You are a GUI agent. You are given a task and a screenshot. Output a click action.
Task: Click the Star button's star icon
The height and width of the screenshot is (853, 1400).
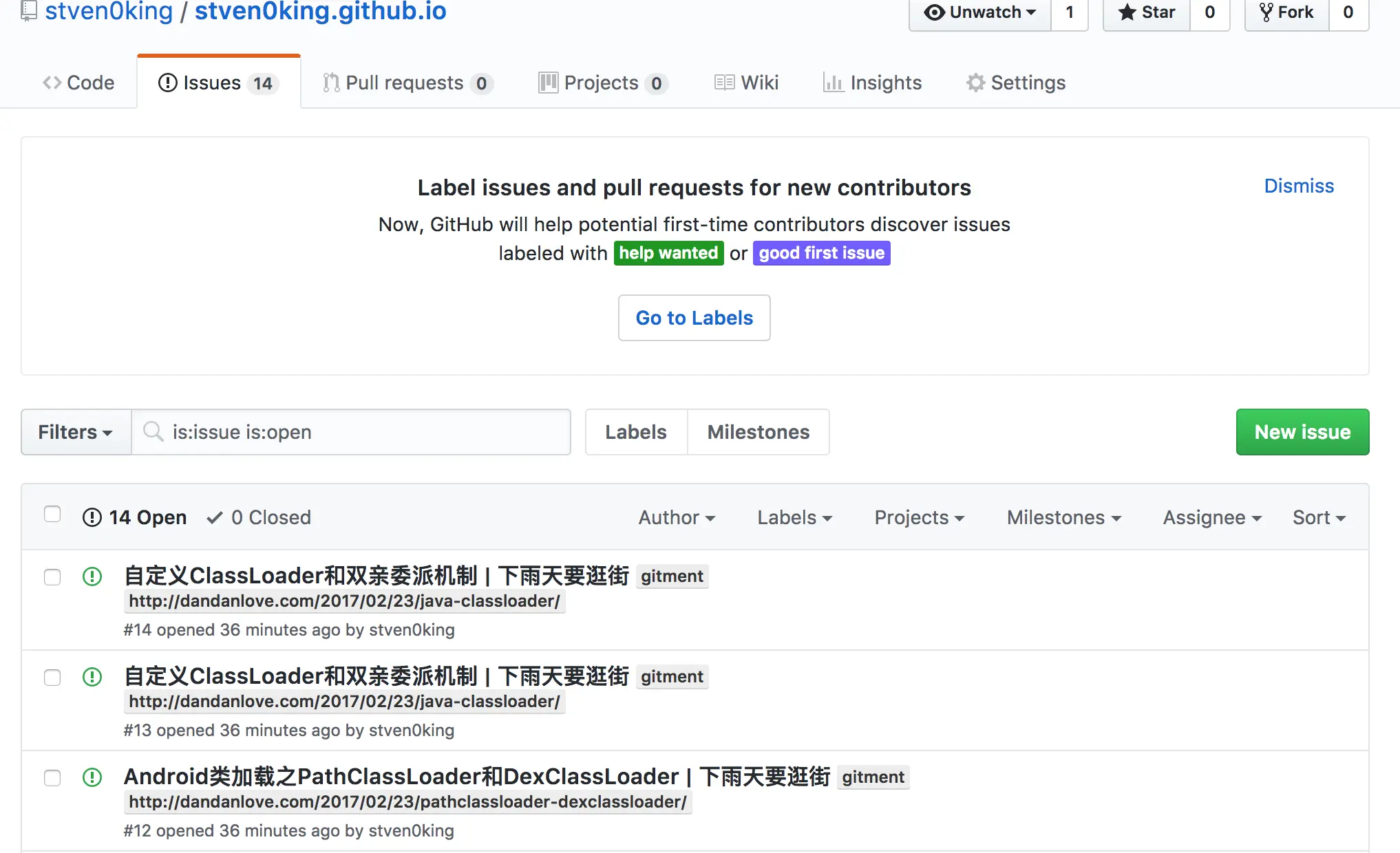point(1127,12)
